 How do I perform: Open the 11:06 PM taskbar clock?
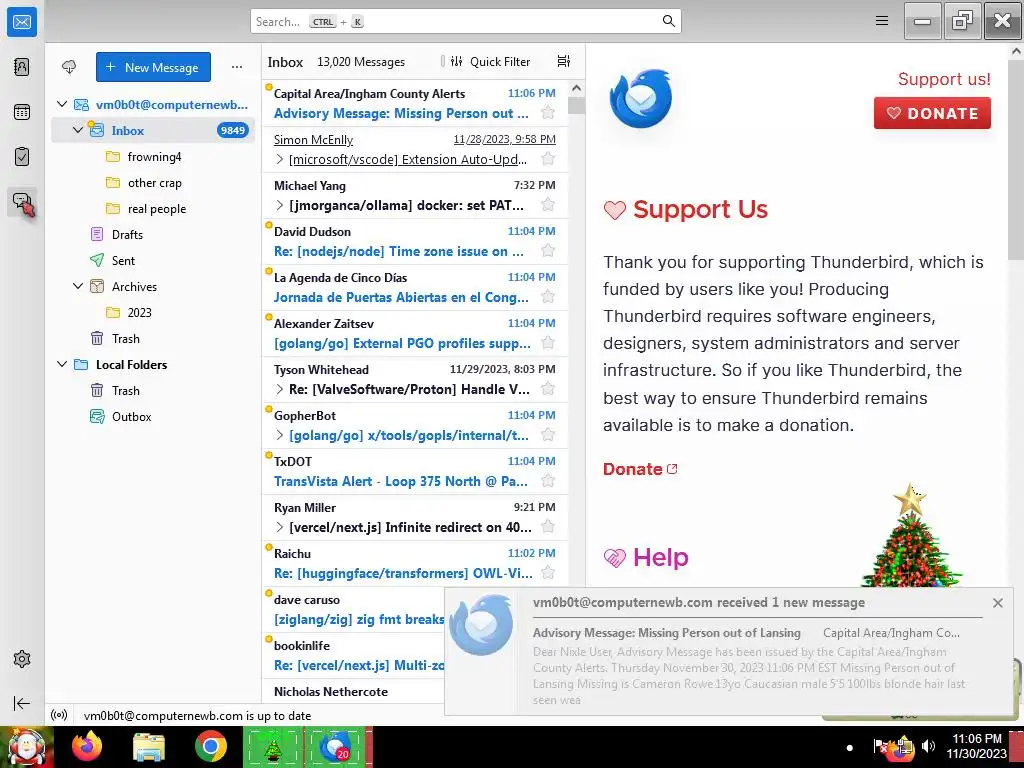977,746
